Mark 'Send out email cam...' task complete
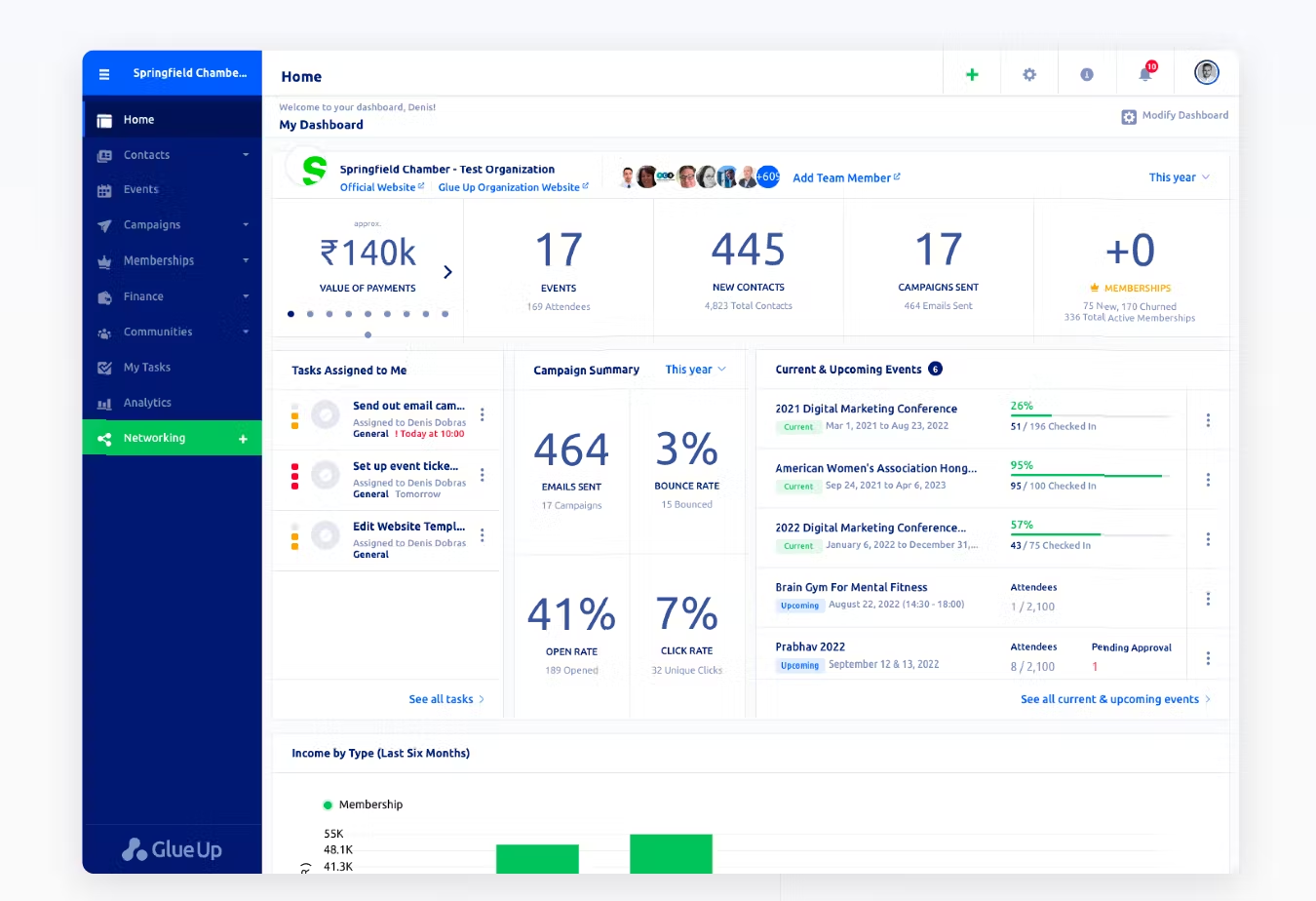 325,415
